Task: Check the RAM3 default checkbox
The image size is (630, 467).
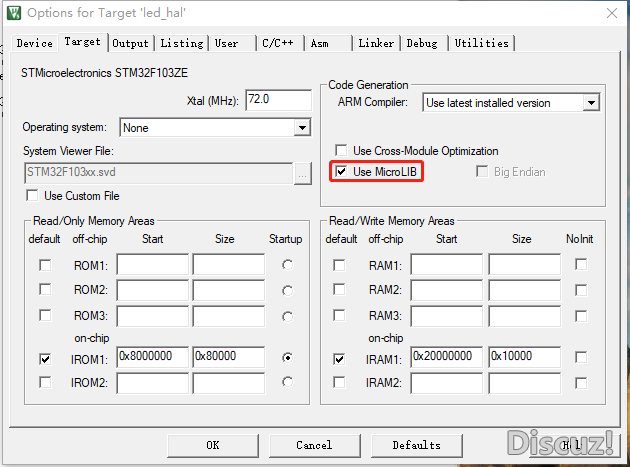Action: pyautogui.click(x=339, y=315)
